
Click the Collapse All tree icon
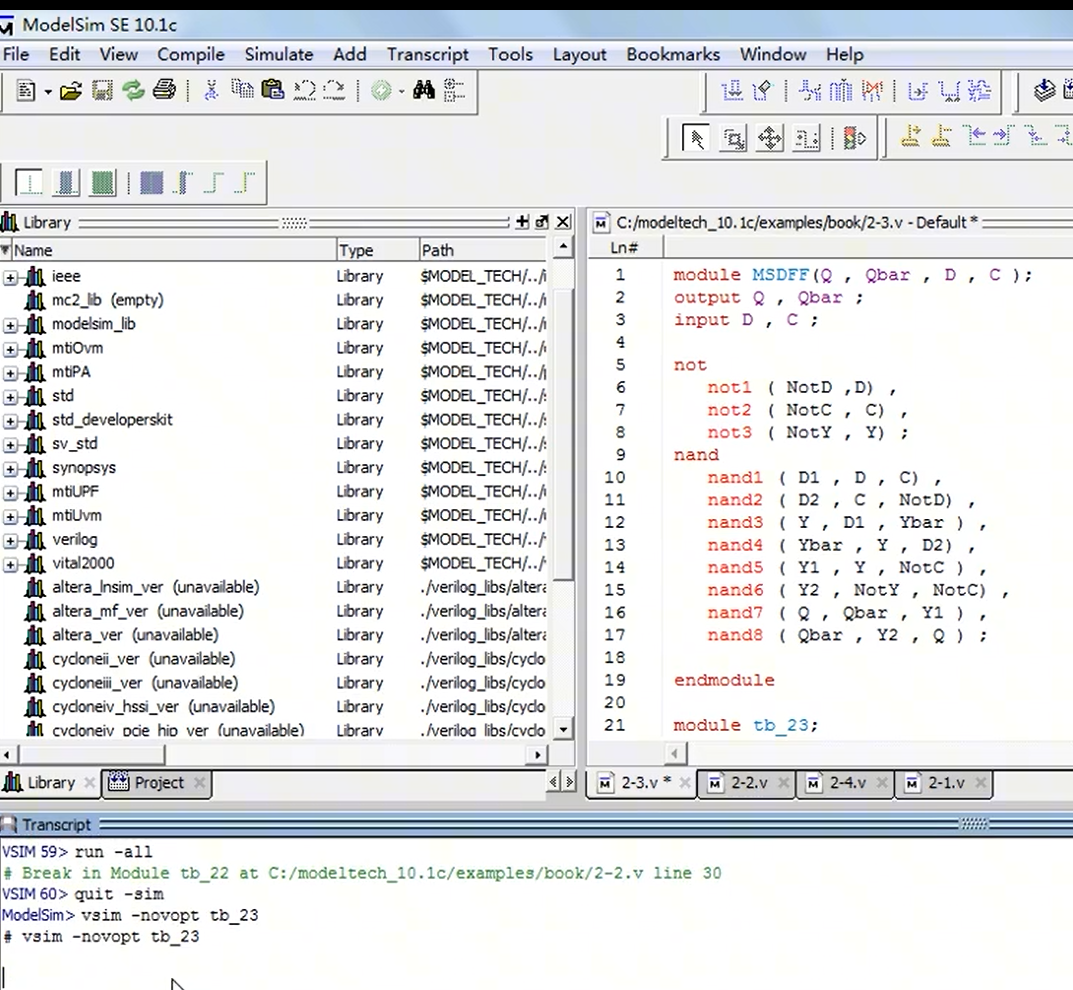click(454, 90)
